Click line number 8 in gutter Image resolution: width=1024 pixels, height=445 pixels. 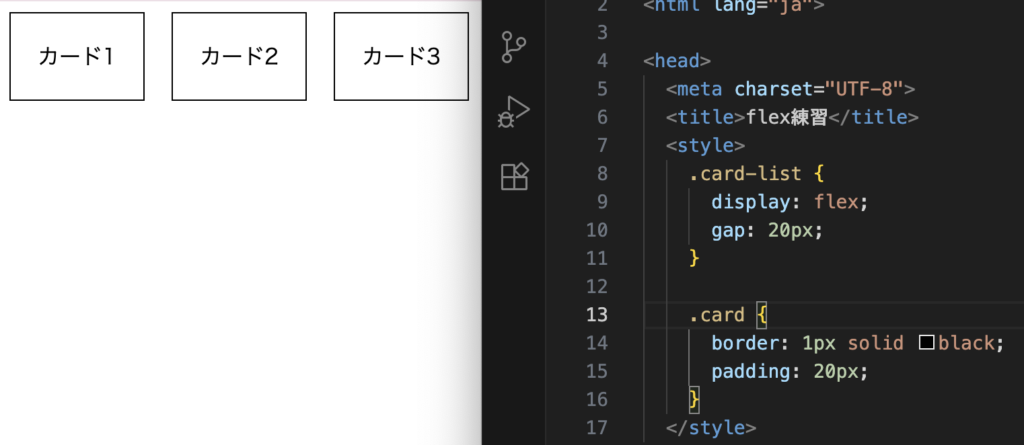click(602, 174)
